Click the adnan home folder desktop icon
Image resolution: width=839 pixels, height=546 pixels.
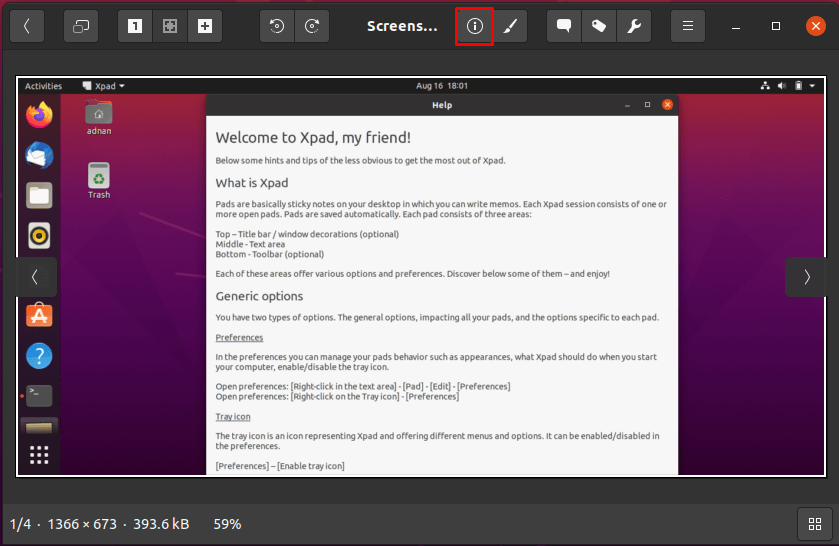(99, 118)
